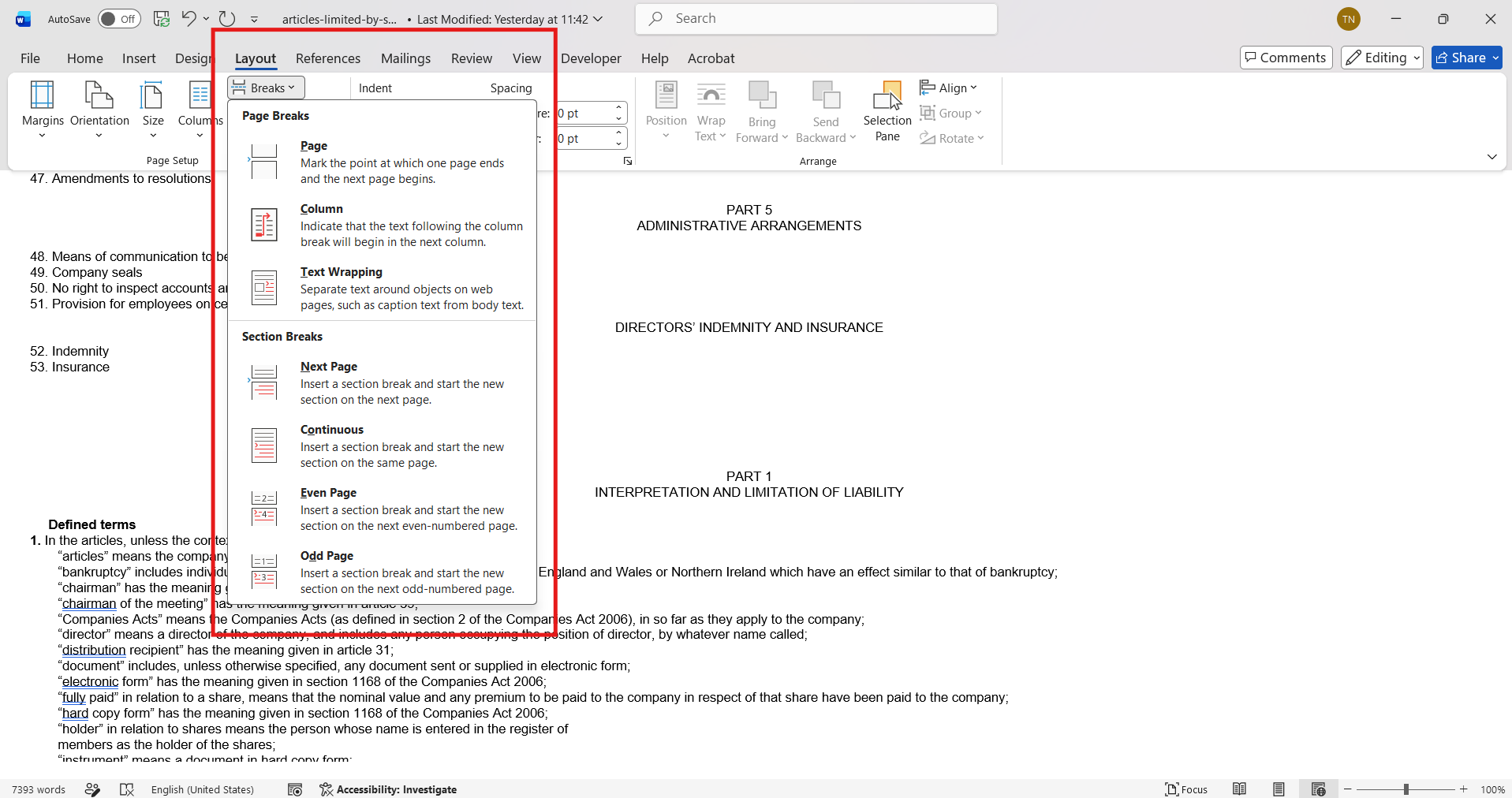
Task: Switch to Focus mode
Action: pos(1186,789)
